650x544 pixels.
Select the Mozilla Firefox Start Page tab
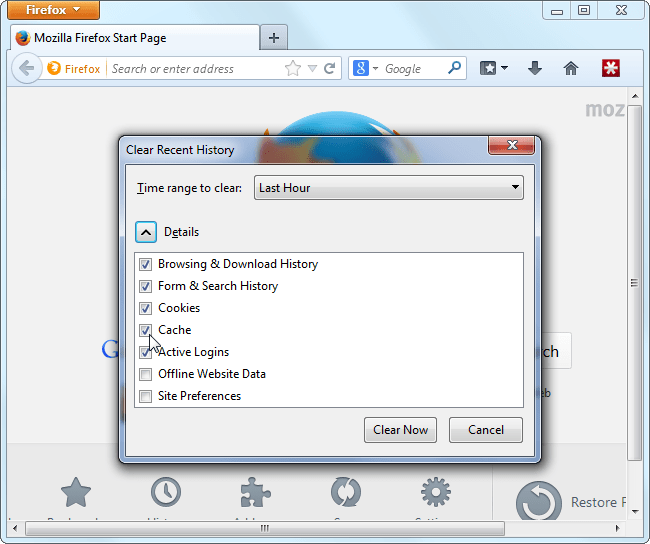pos(135,38)
